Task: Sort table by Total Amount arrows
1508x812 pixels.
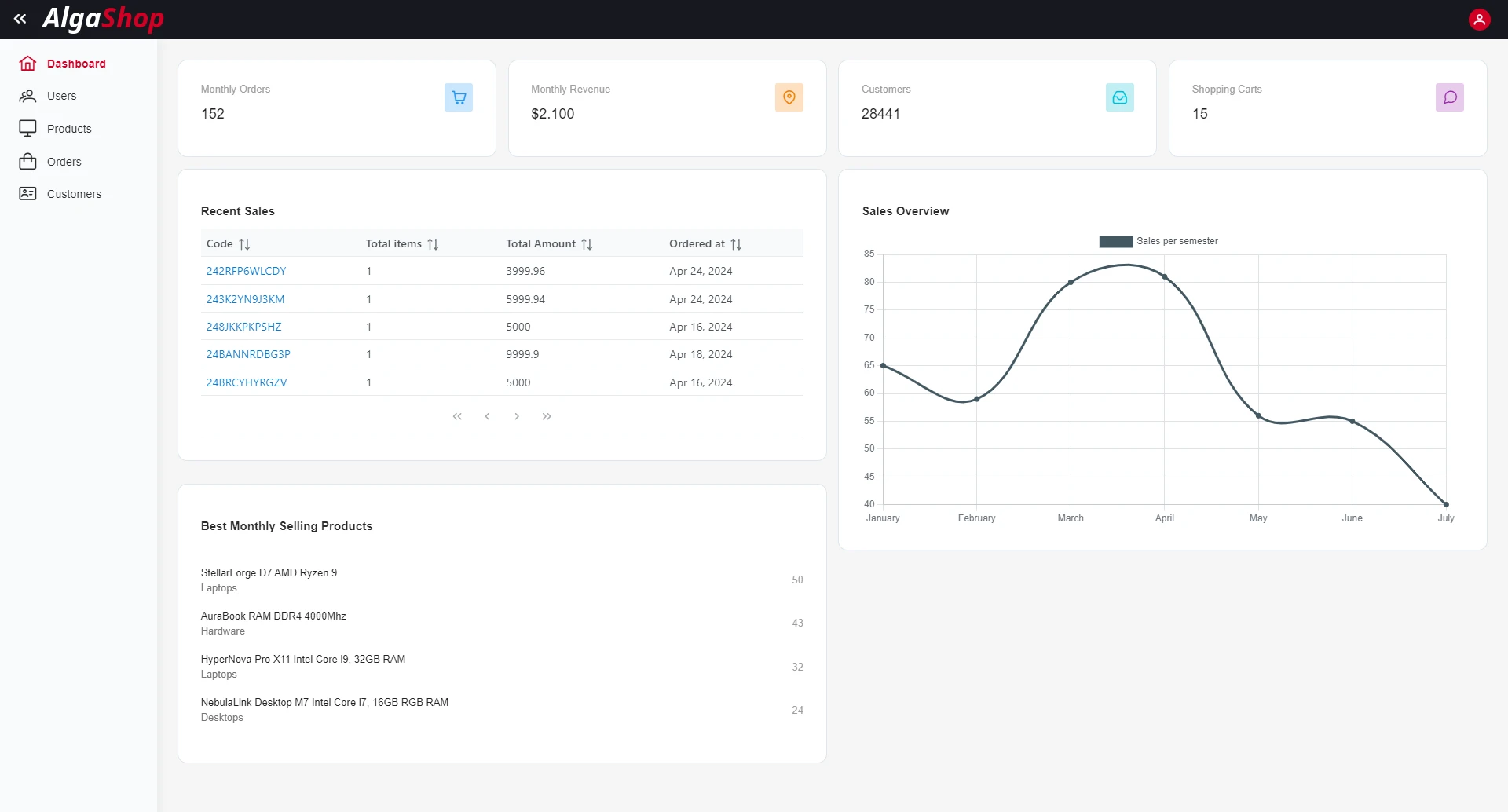Action: click(x=587, y=244)
